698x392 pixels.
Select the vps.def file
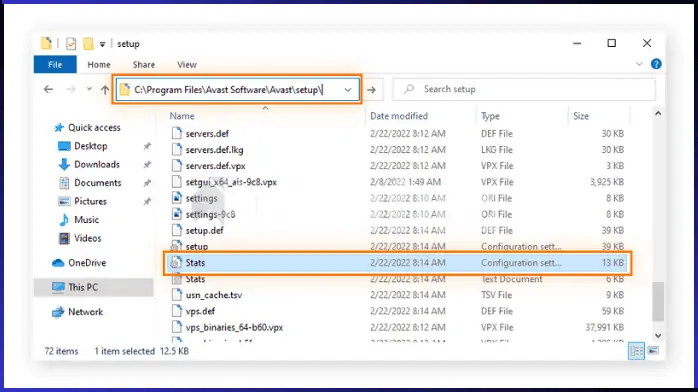tap(200, 311)
